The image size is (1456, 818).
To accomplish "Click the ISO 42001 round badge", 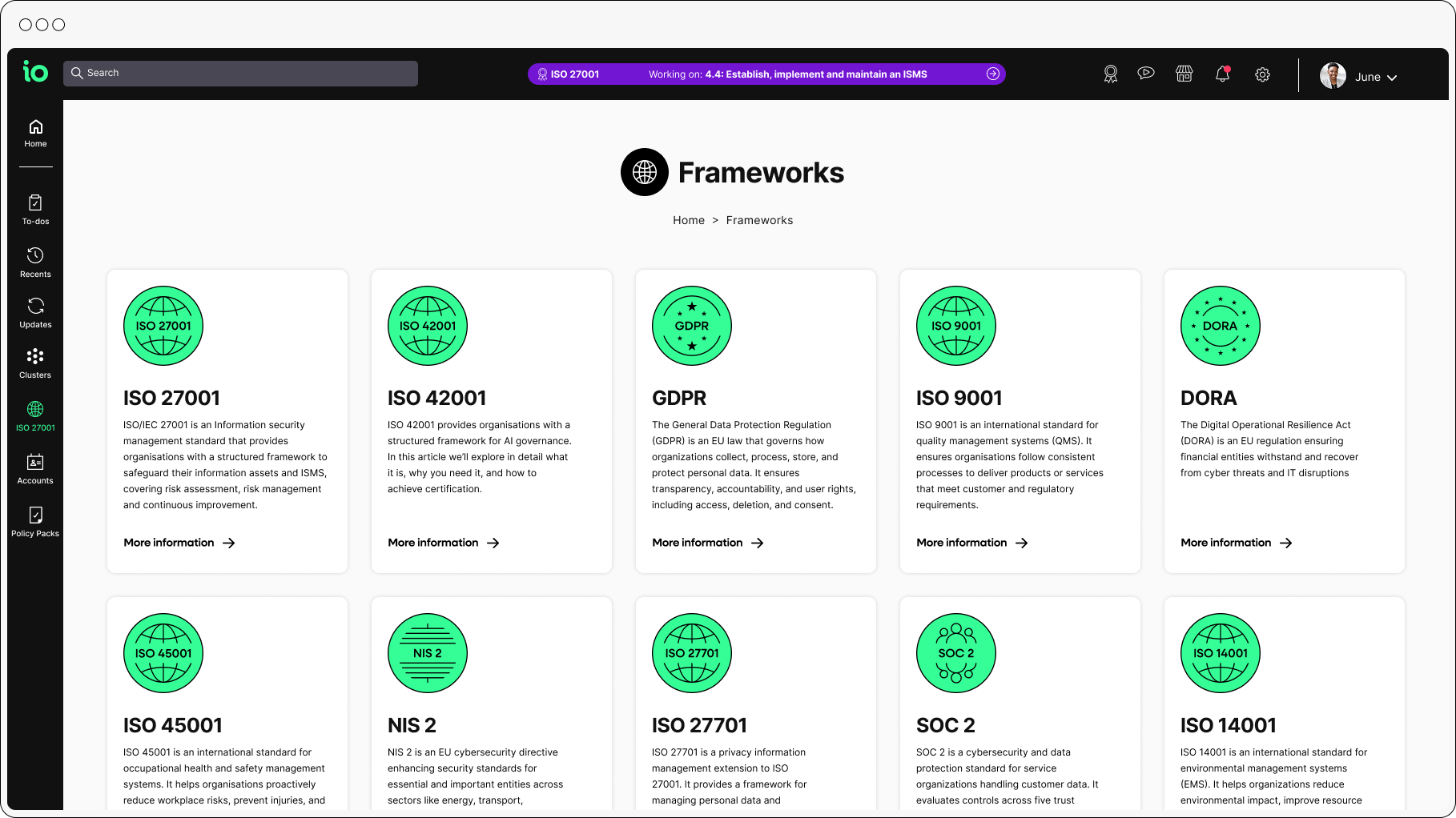I will 428,326.
